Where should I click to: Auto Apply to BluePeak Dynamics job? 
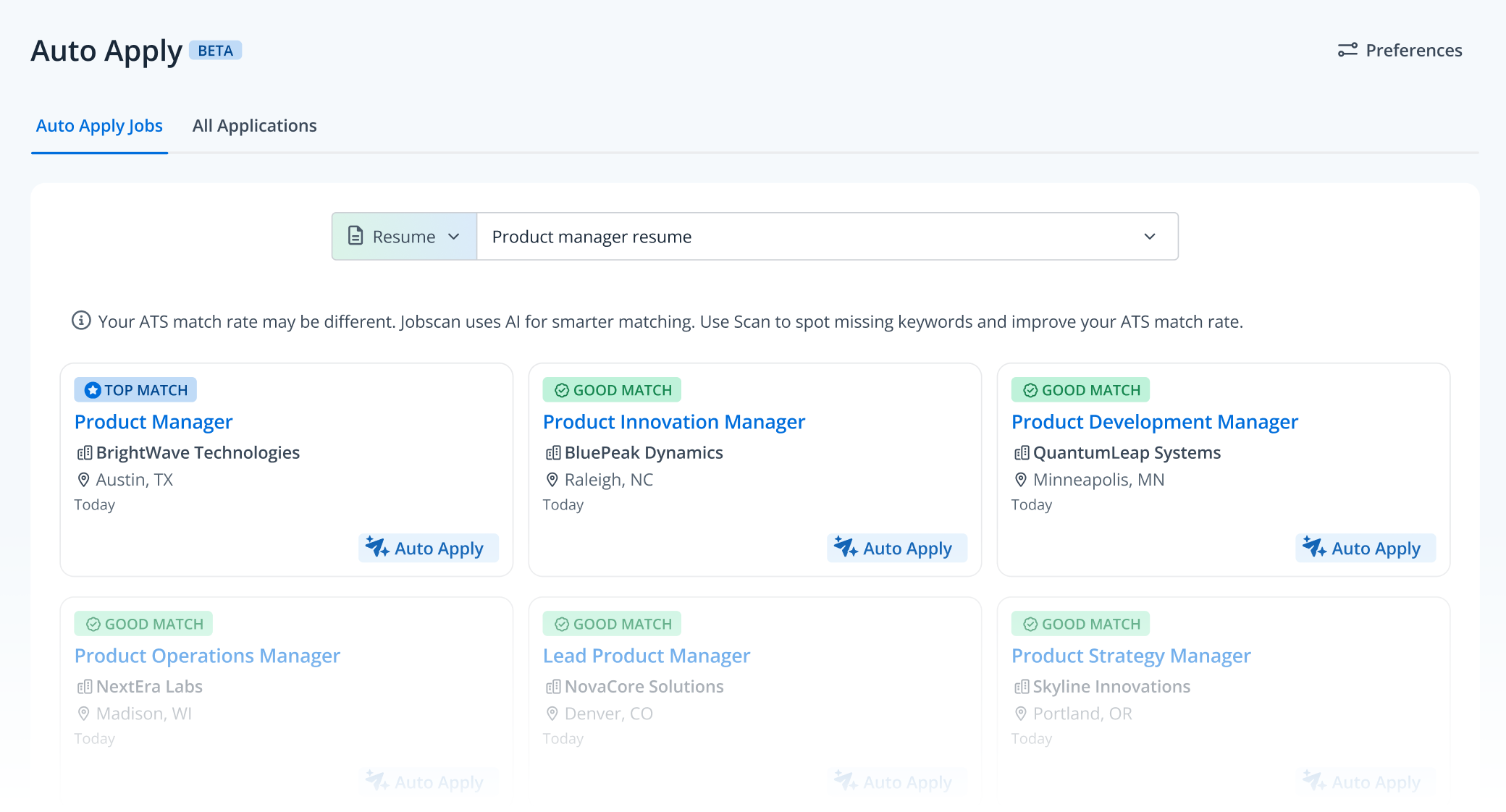coord(897,548)
